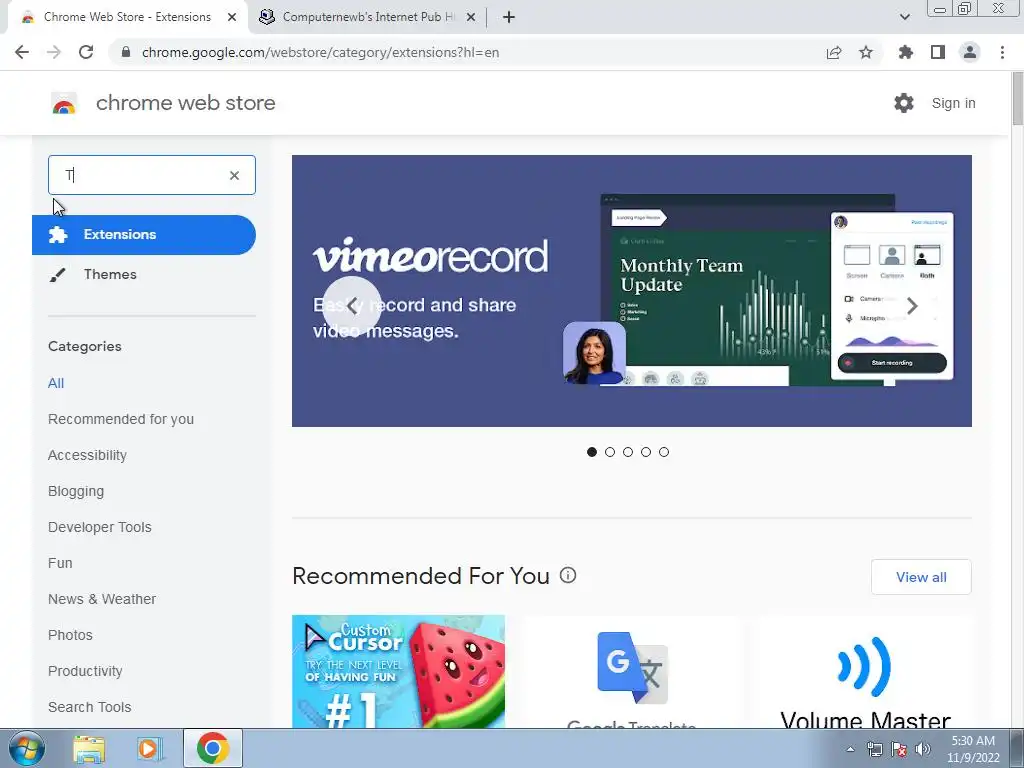Choose the Developer Tools category
Image resolution: width=1024 pixels, height=768 pixels.
(x=99, y=527)
